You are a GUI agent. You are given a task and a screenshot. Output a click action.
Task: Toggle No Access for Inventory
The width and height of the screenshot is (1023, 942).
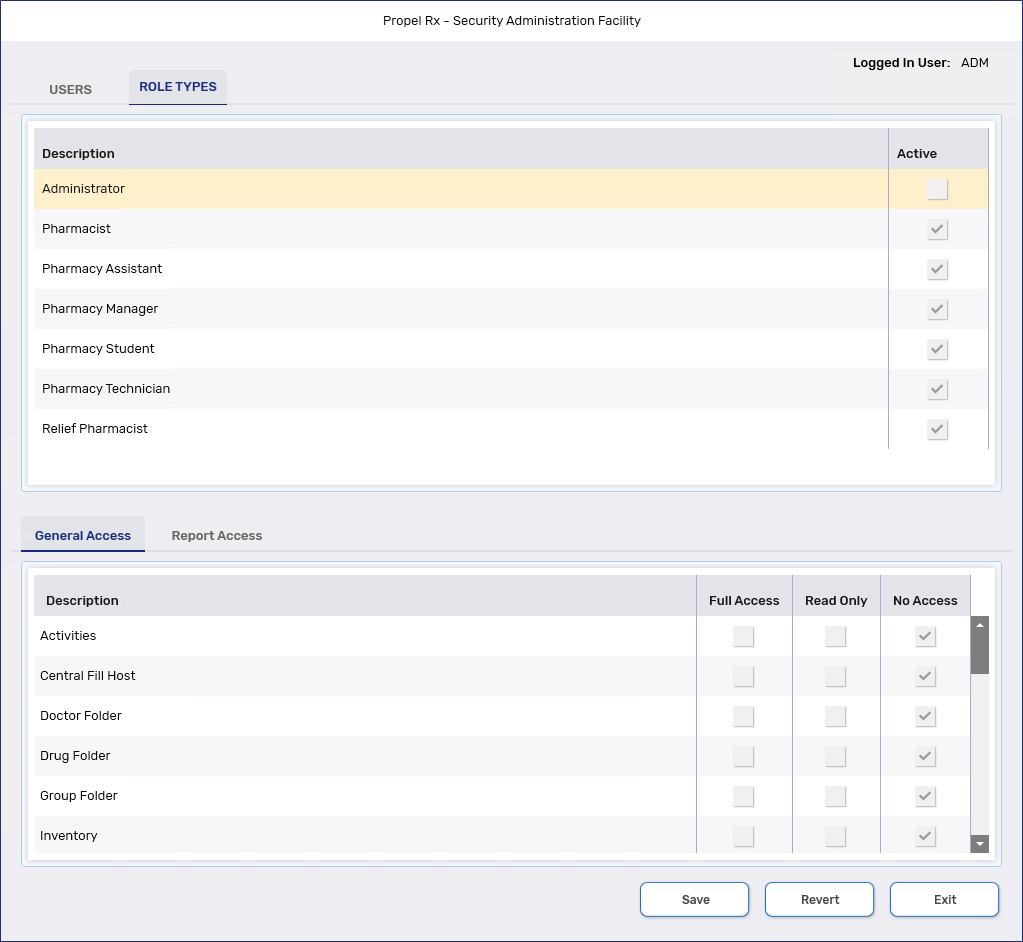[925, 836]
